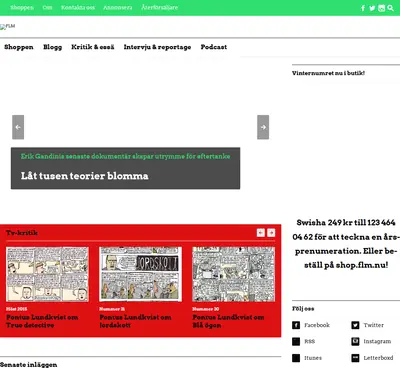400x368 pixels.
Task: Go to the next slide in the main slider
Action: 263,127
